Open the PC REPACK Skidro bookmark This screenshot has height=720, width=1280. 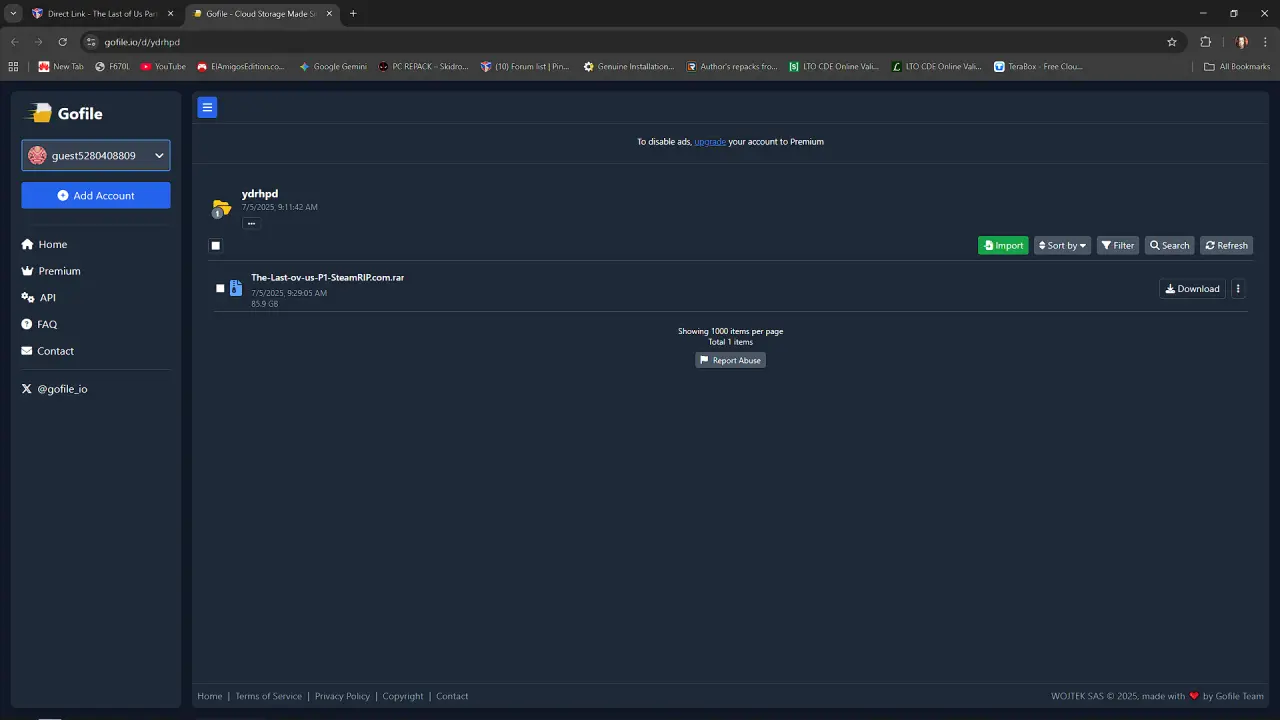pos(423,67)
